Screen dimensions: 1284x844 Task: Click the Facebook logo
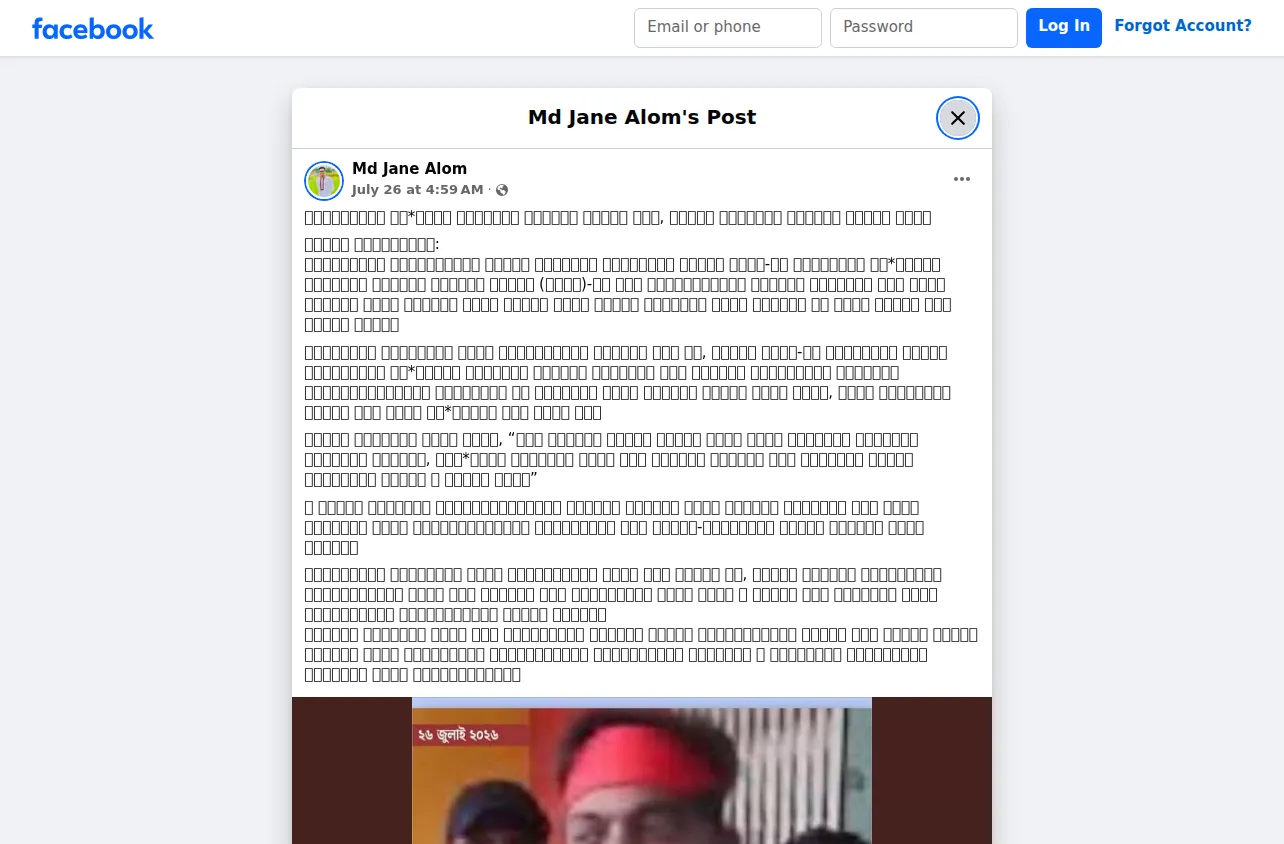point(93,29)
